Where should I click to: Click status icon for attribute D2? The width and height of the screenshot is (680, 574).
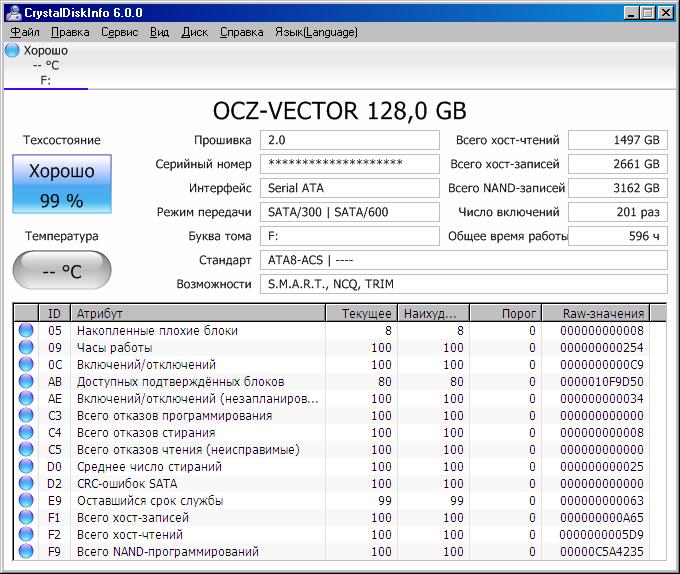tap(26, 483)
